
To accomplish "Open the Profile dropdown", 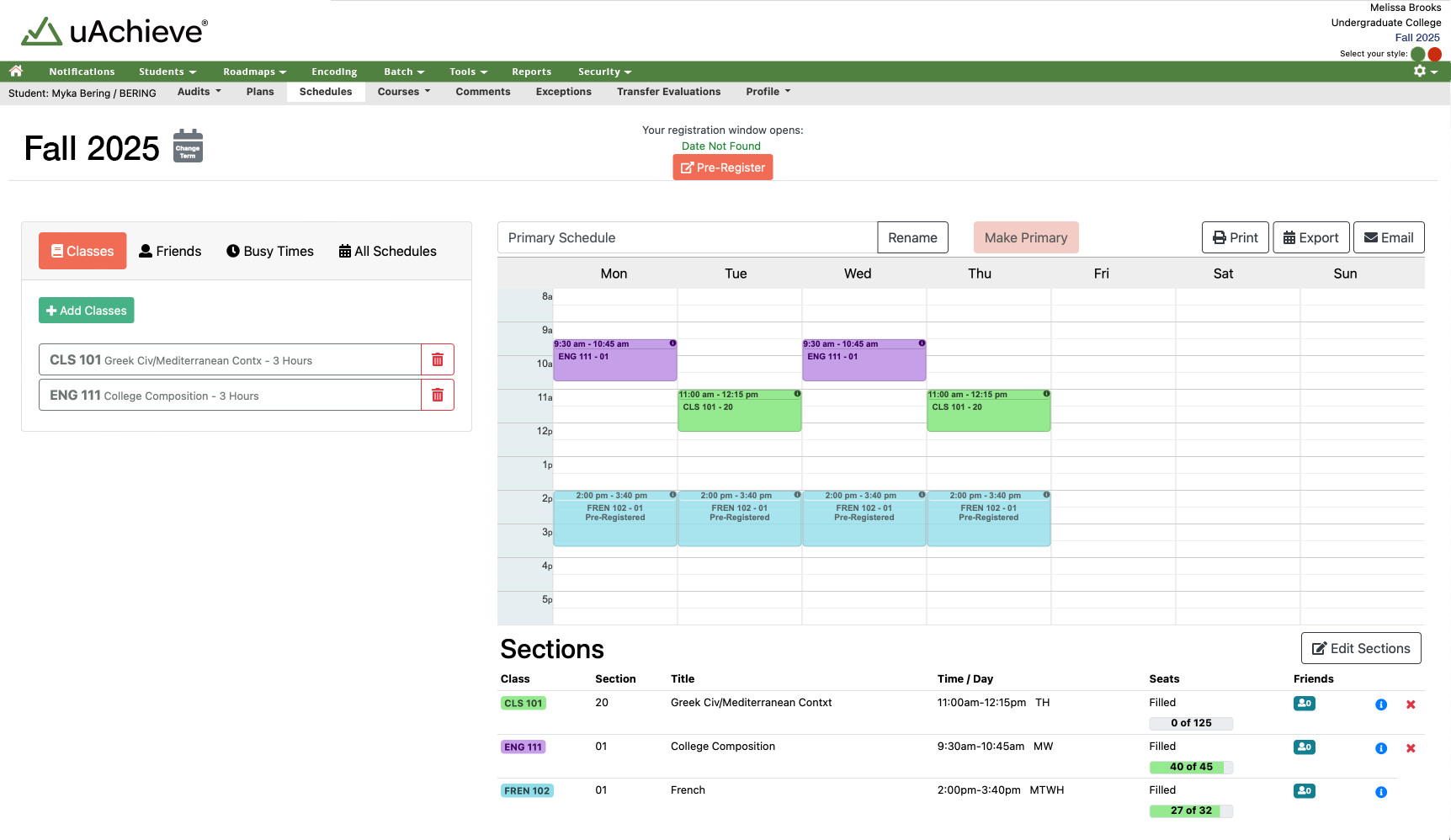I will 768,92.
